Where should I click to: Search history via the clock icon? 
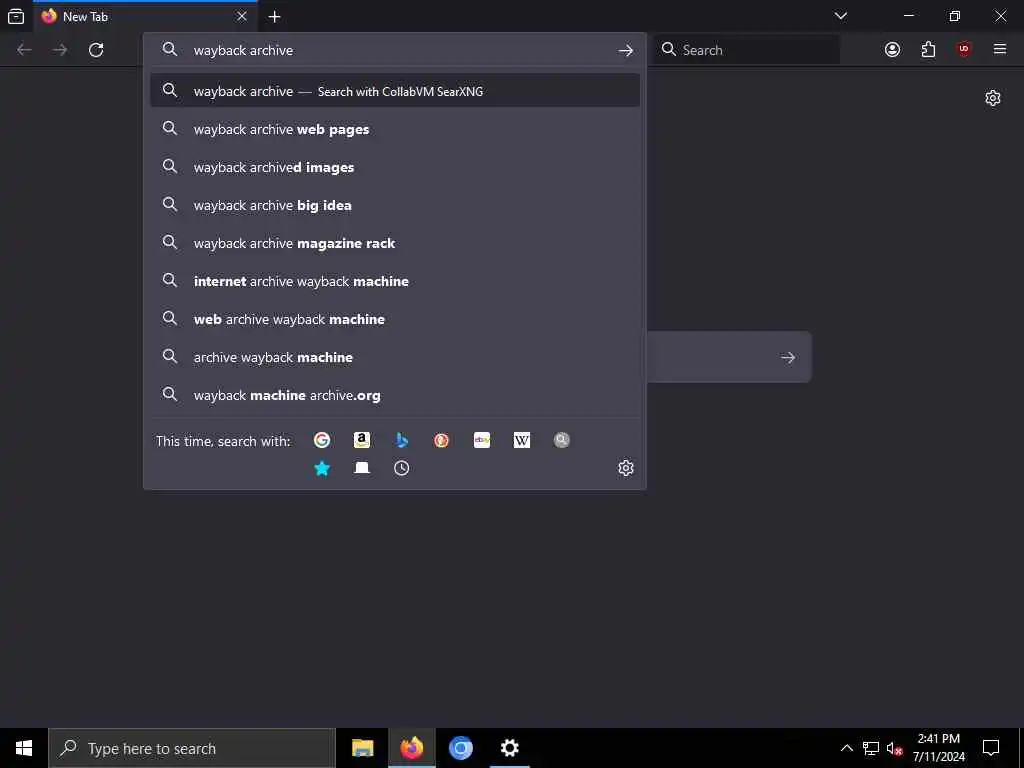point(402,468)
